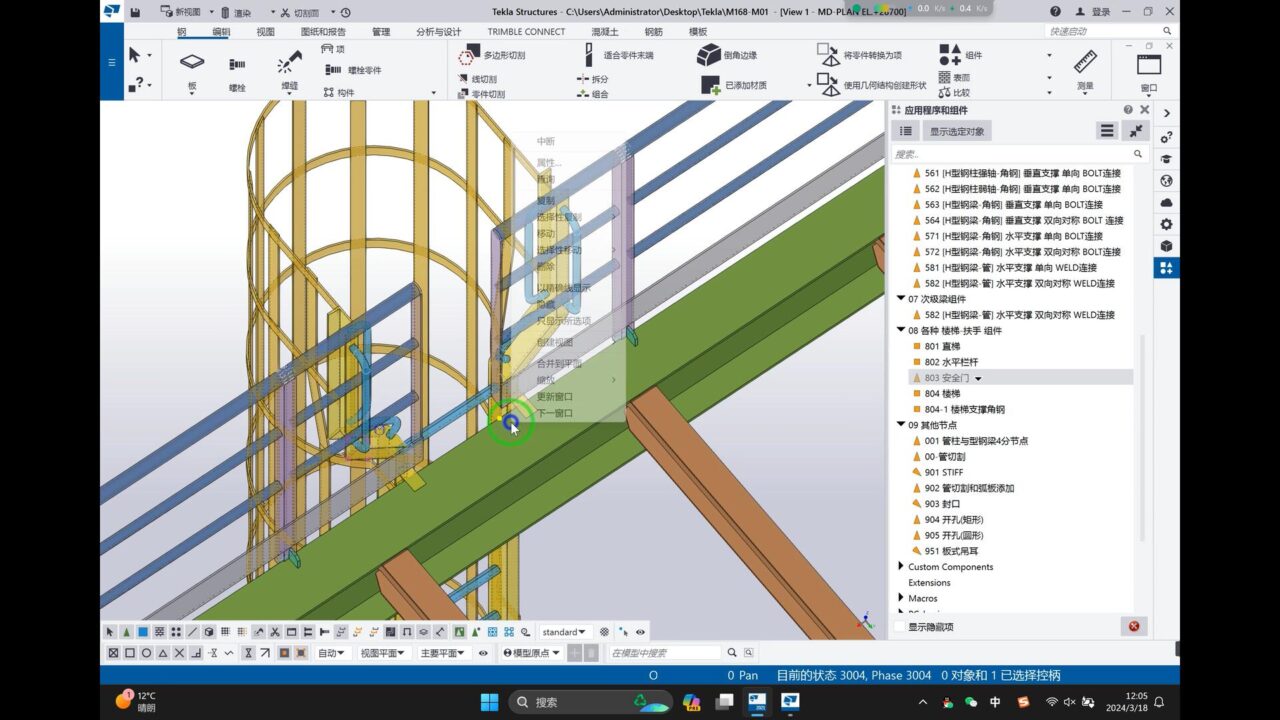Open the settings gear in side pane
The image size is (1280, 720).
[1166, 224]
